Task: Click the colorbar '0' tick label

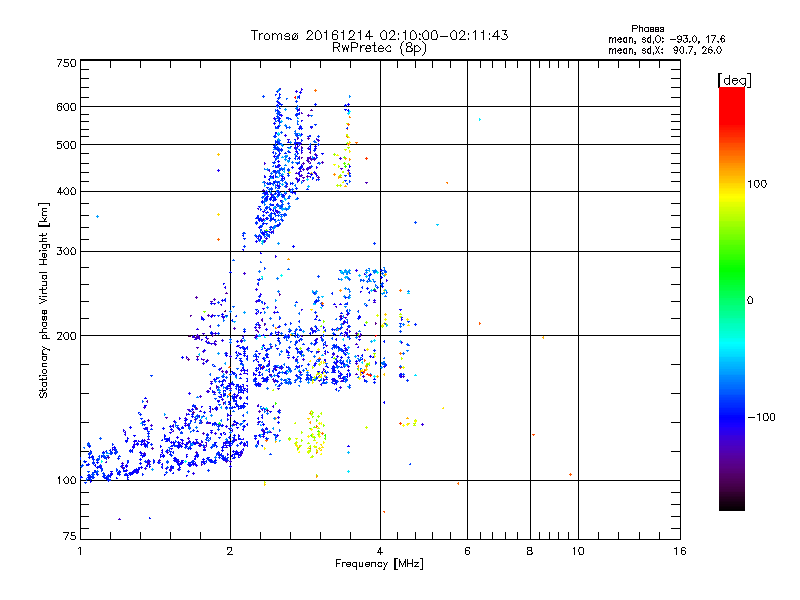Action: tap(750, 301)
